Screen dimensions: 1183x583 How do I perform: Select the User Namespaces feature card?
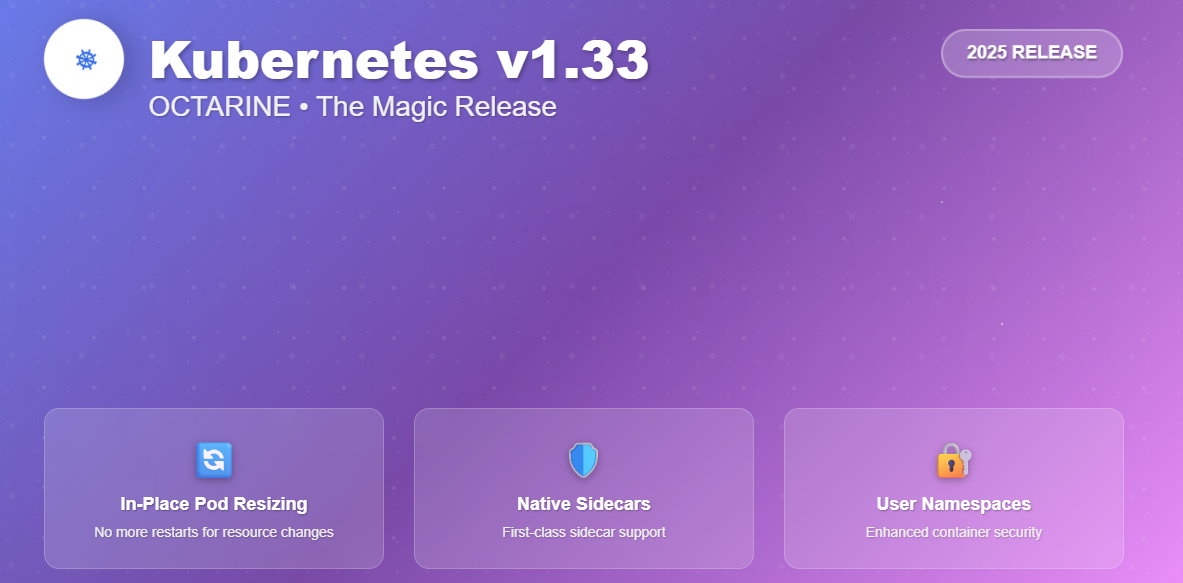click(954, 488)
